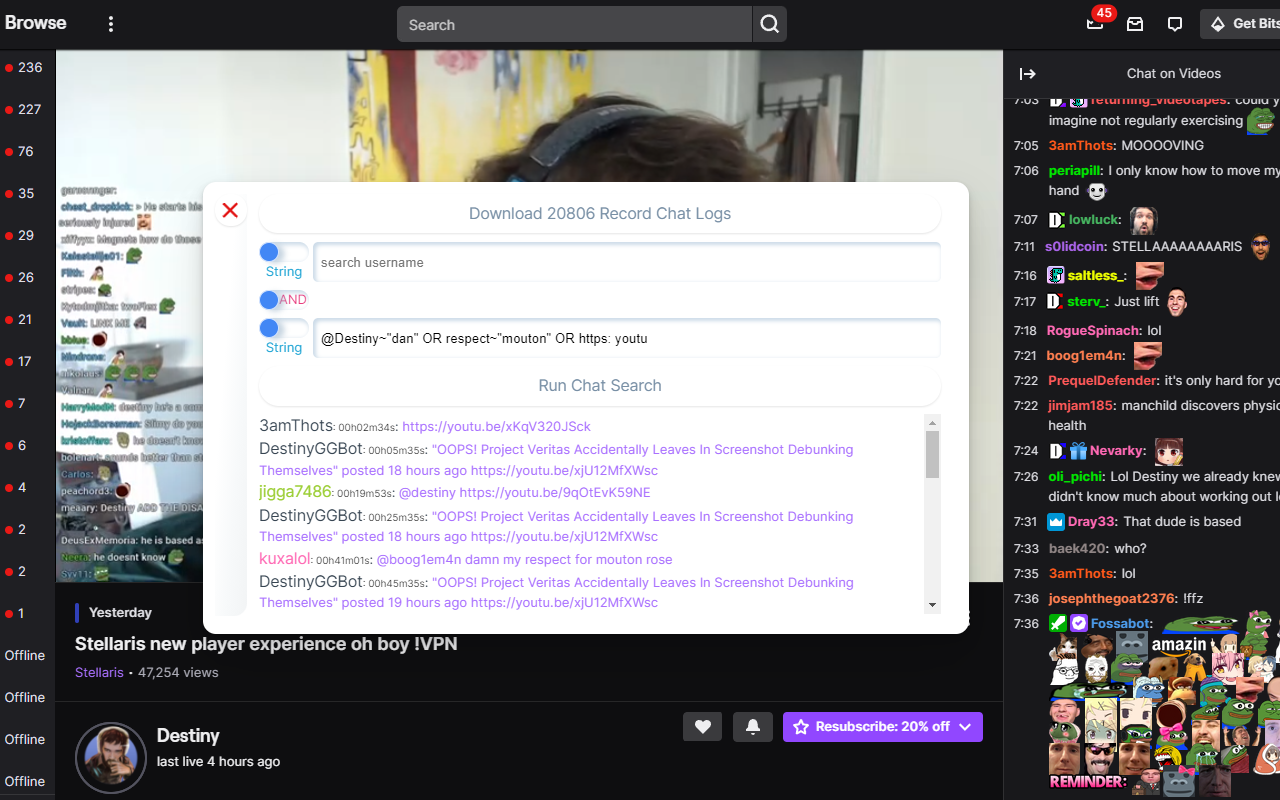Click the notification bell button

[753, 727]
